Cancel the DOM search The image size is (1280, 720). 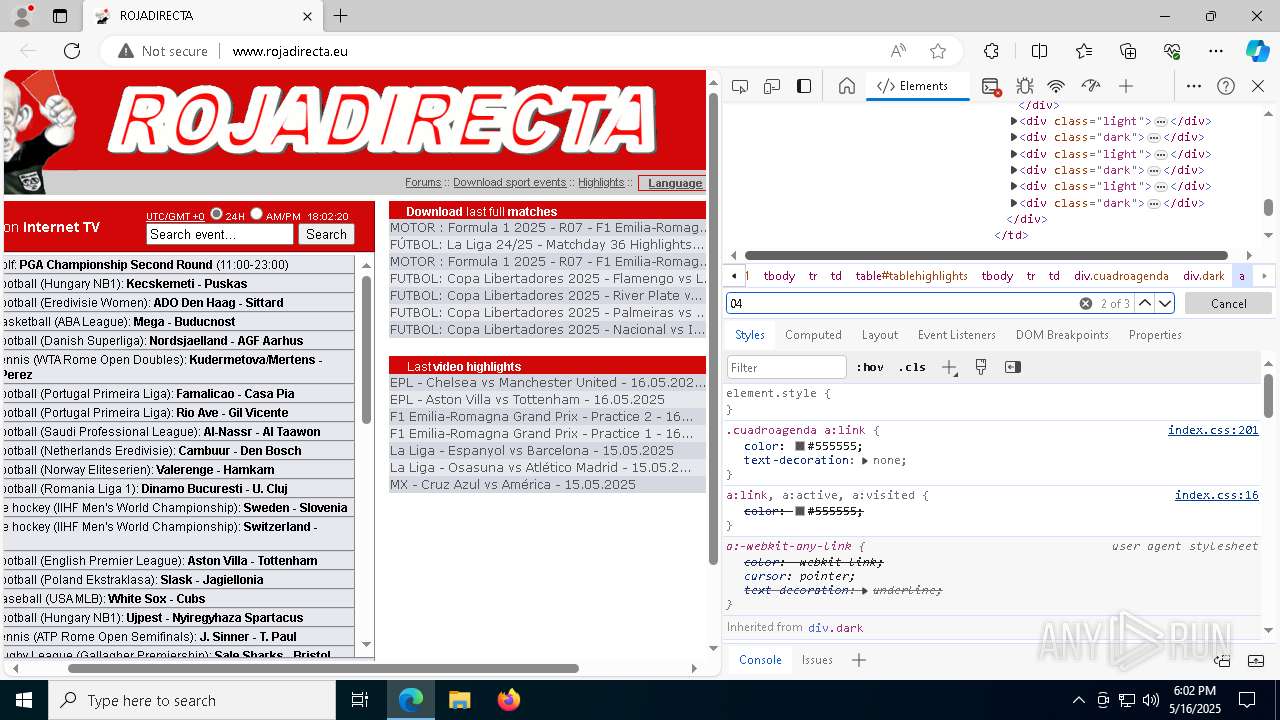point(1228,303)
